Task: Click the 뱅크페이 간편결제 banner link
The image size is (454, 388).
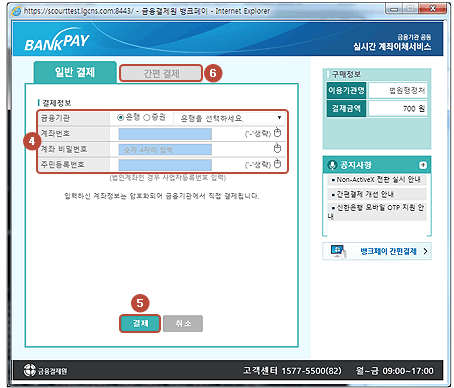Action: 377,251
